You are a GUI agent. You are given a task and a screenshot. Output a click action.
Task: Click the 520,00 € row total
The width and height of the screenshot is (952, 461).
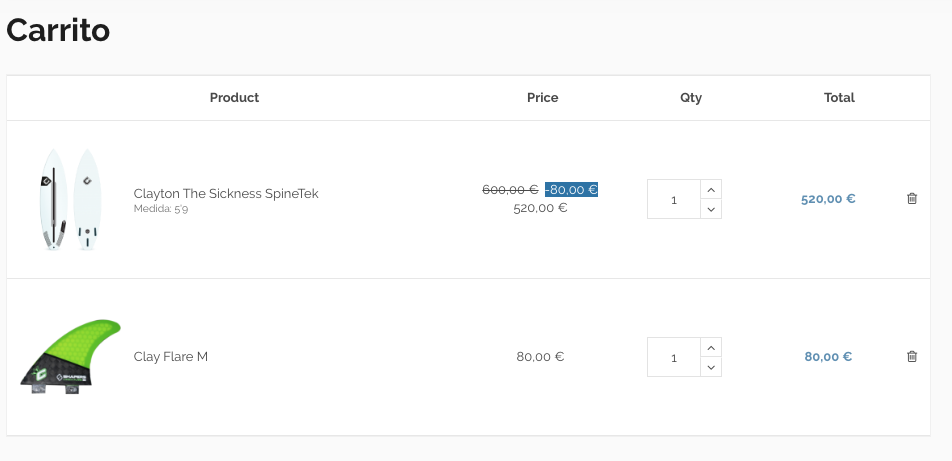pyautogui.click(x=827, y=199)
